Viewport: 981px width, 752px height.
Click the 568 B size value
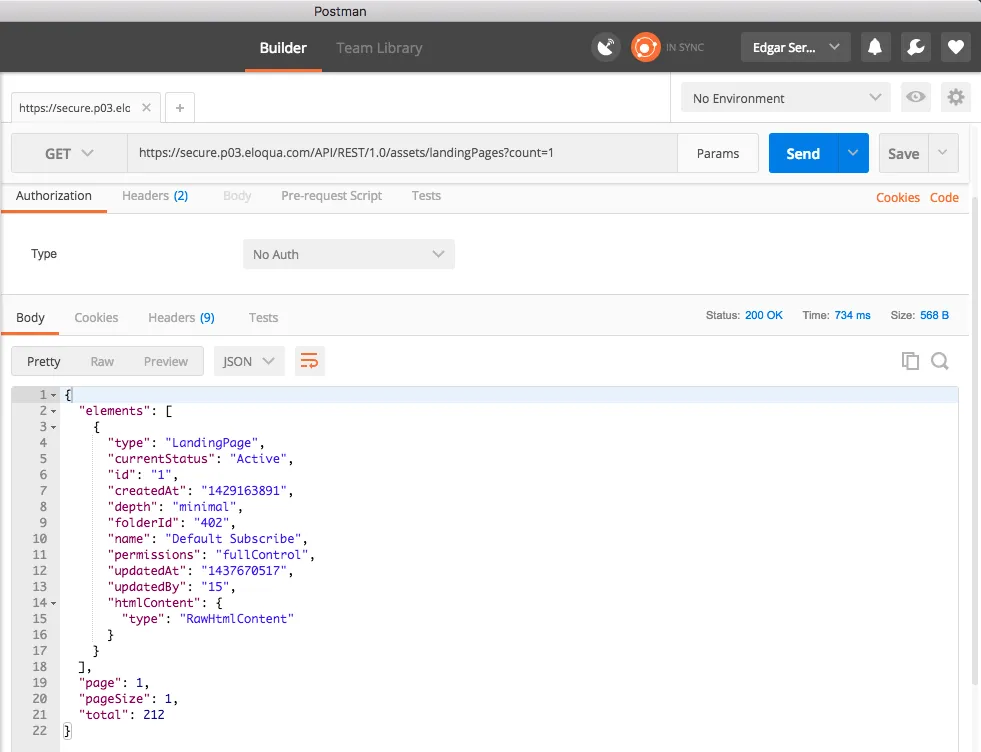point(934,315)
